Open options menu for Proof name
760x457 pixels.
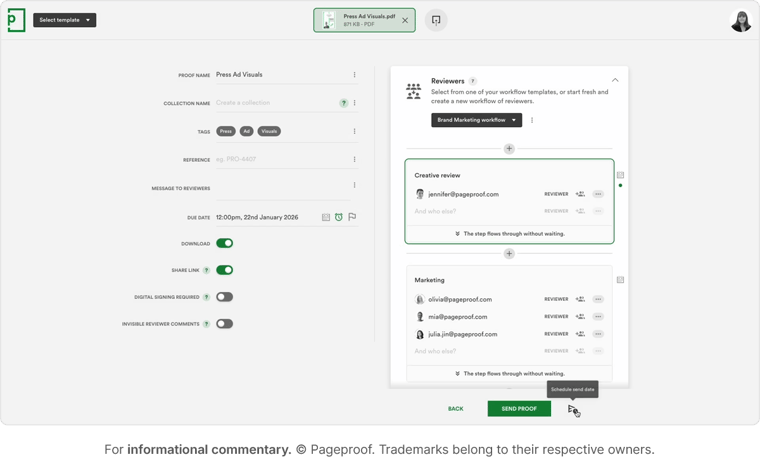354,75
